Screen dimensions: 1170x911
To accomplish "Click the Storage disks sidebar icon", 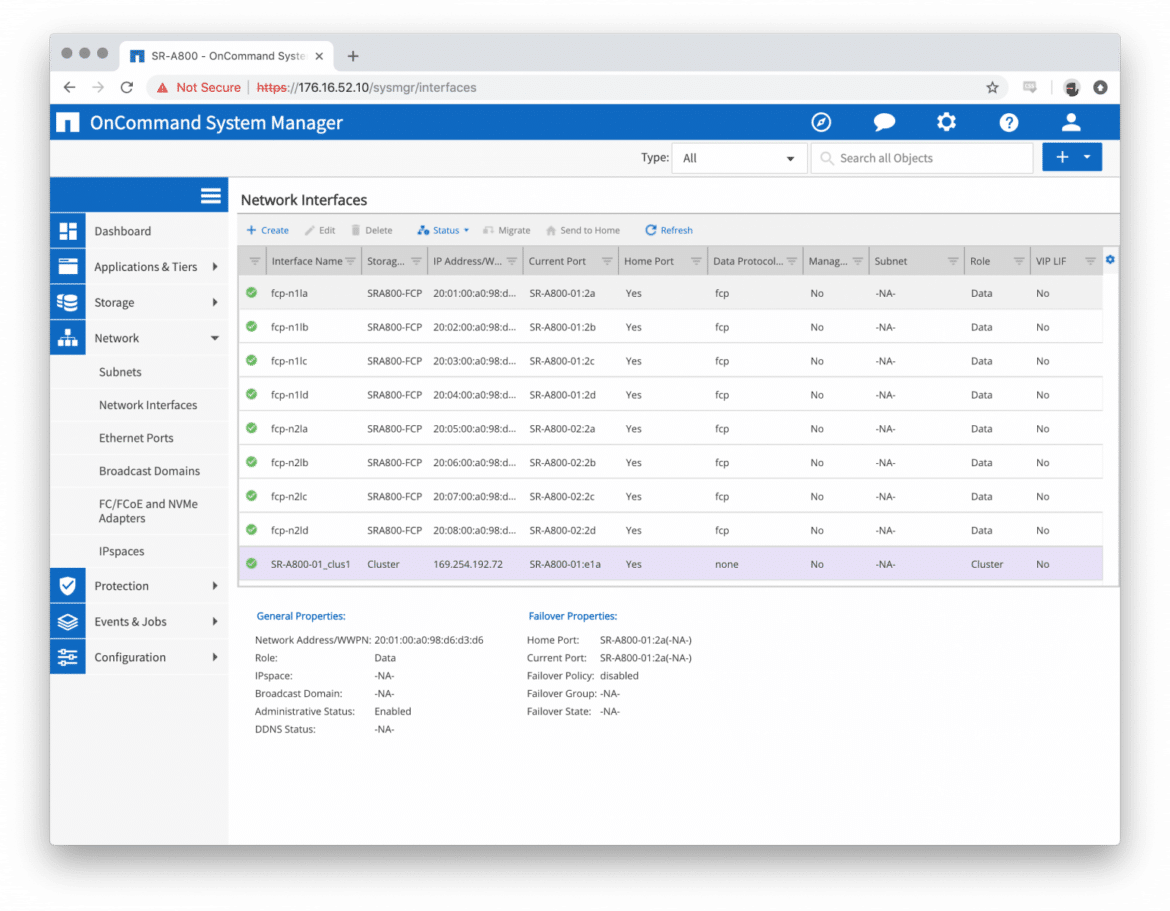I will (x=68, y=302).
